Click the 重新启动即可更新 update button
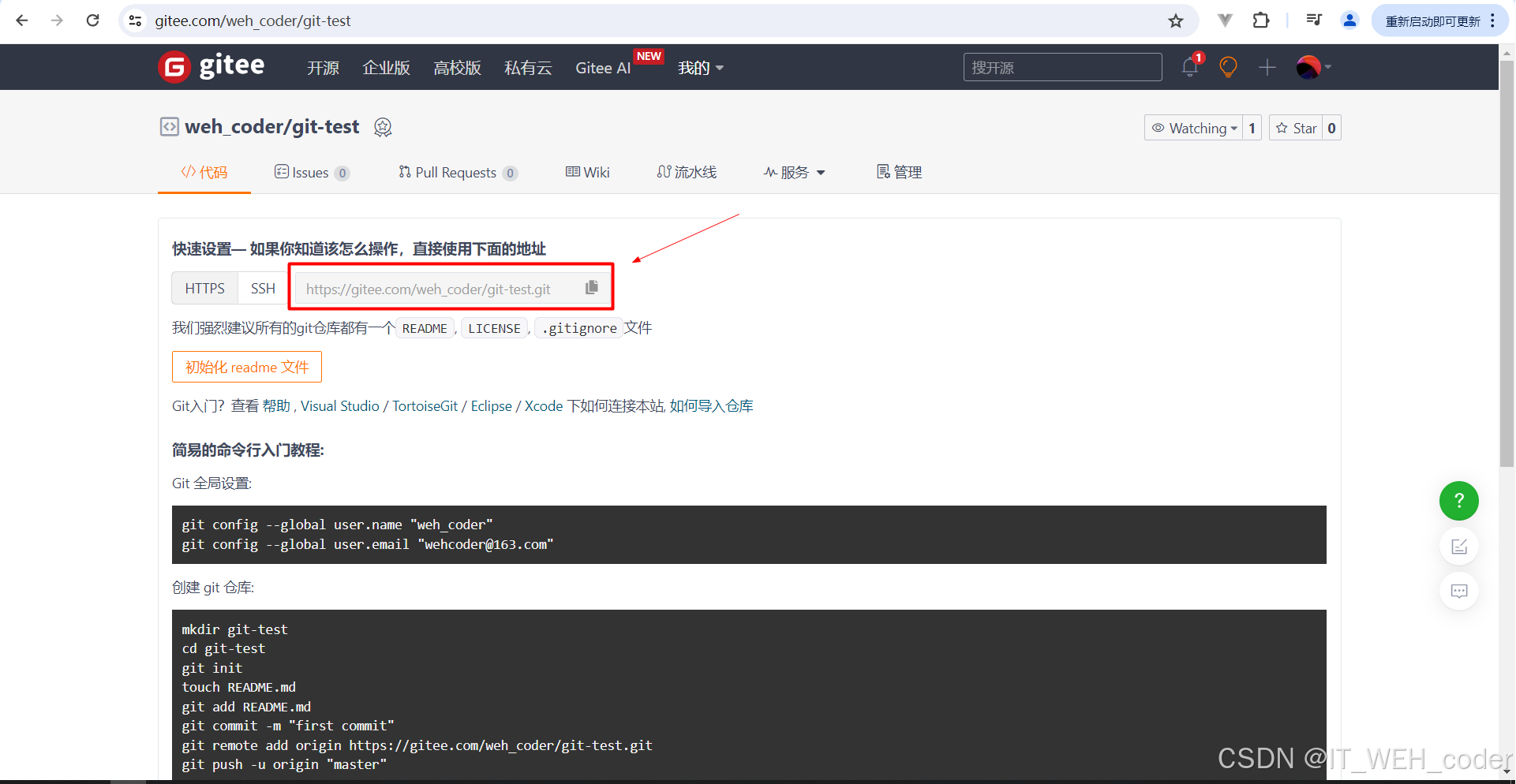Screen dimensions: 1516x784 coord(1433,21)
